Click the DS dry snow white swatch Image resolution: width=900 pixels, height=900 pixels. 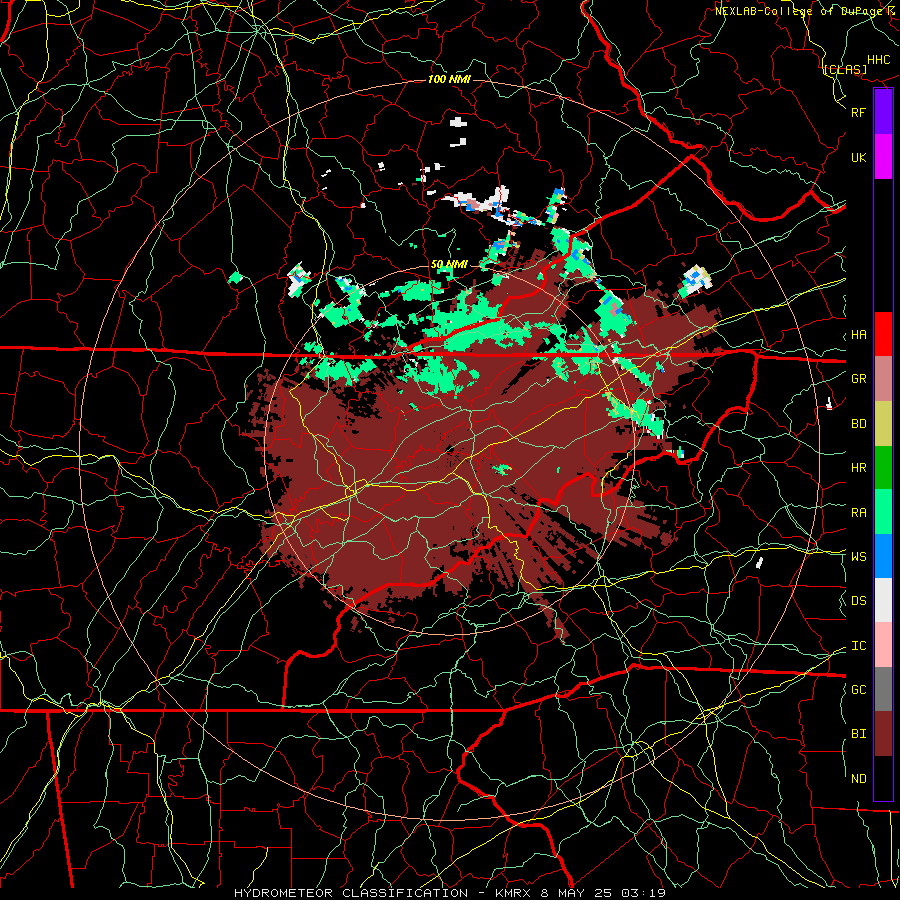point(883,600)
